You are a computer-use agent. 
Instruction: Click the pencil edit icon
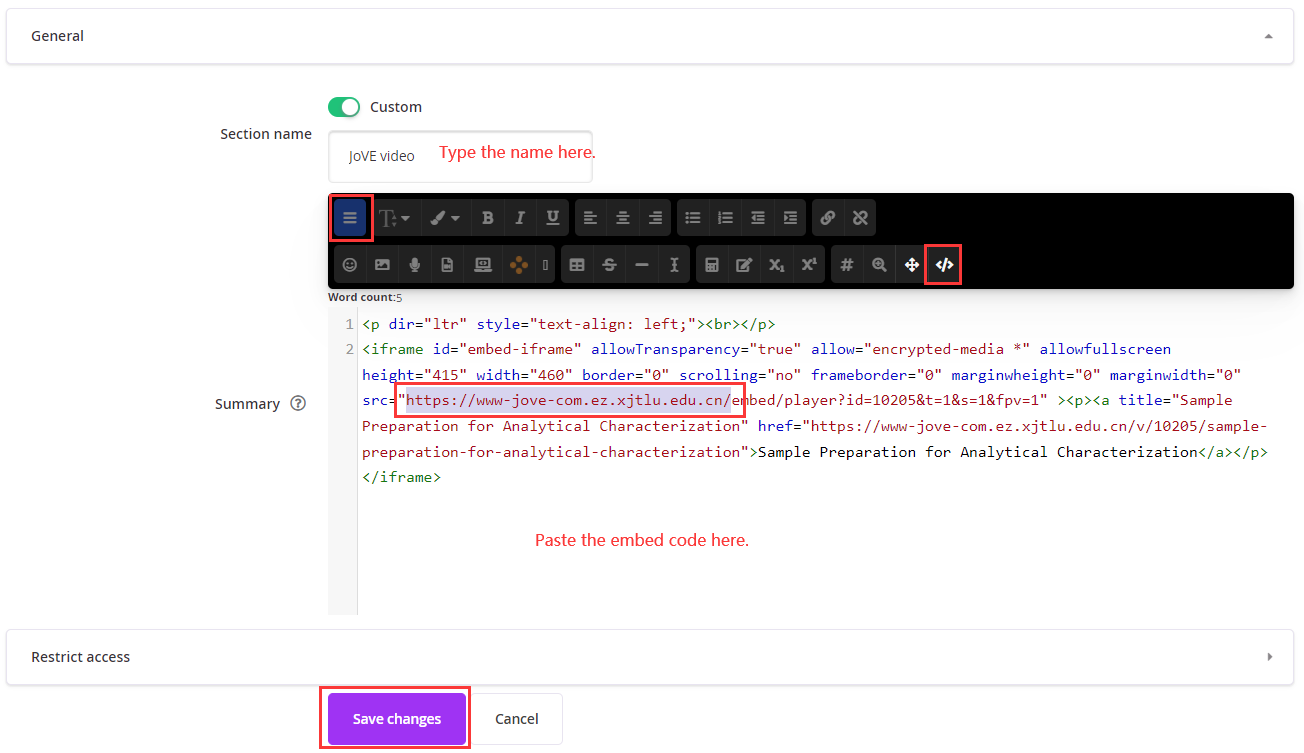(x=744, y=265)
